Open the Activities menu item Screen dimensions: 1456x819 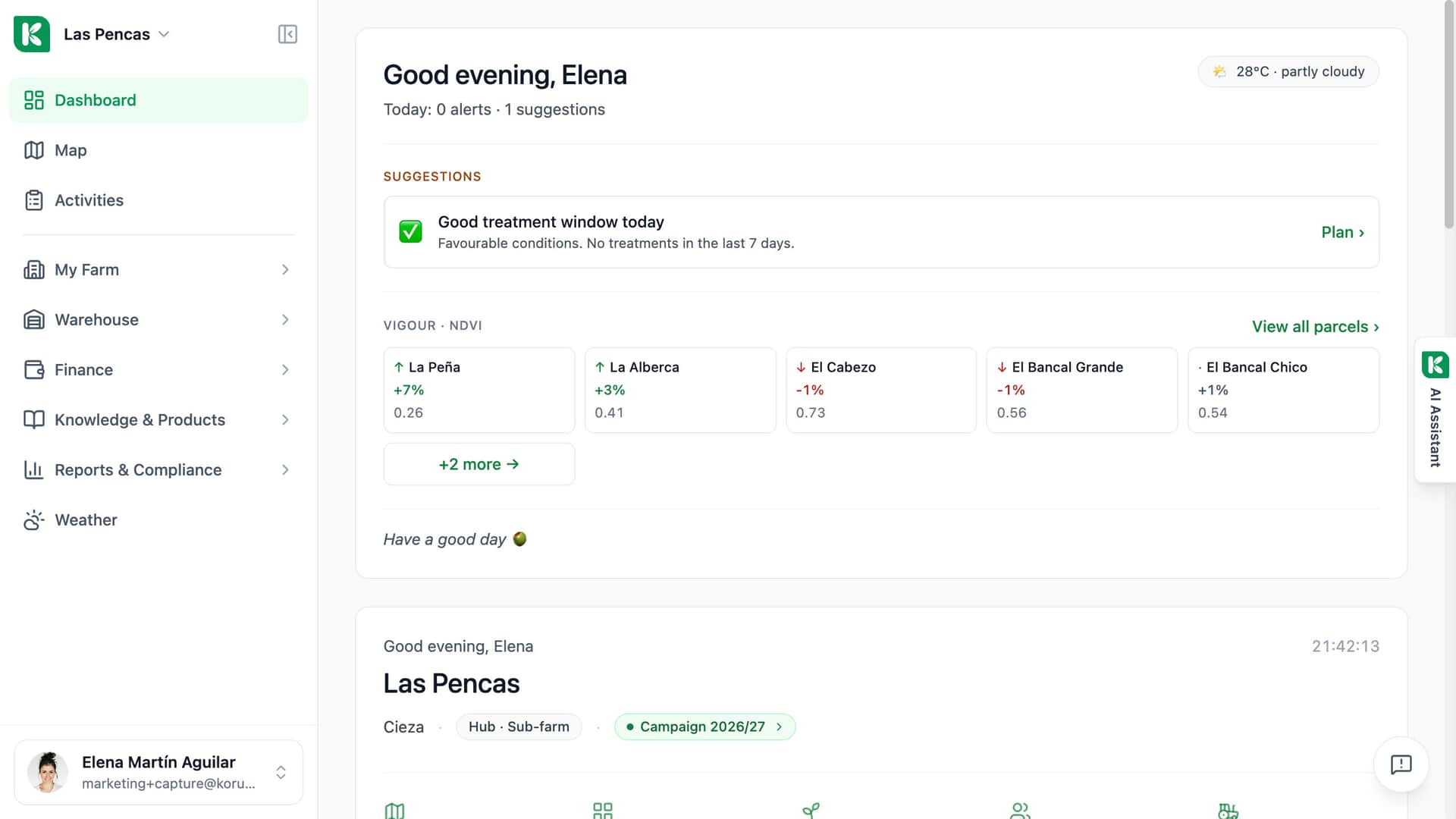pyautogui.click(x=158, y=200)
